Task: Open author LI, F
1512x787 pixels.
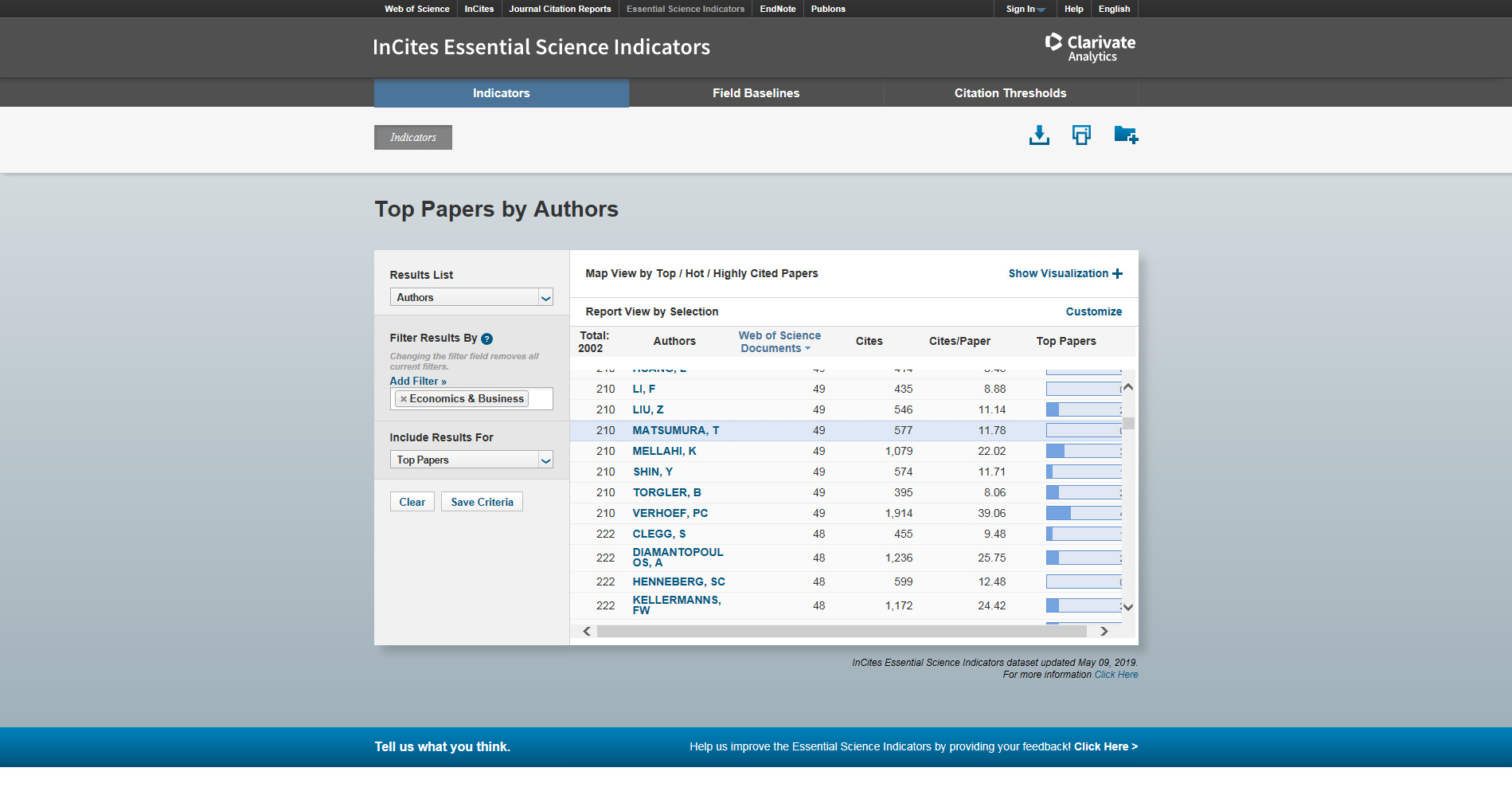Action: click(x=644, y=389)
